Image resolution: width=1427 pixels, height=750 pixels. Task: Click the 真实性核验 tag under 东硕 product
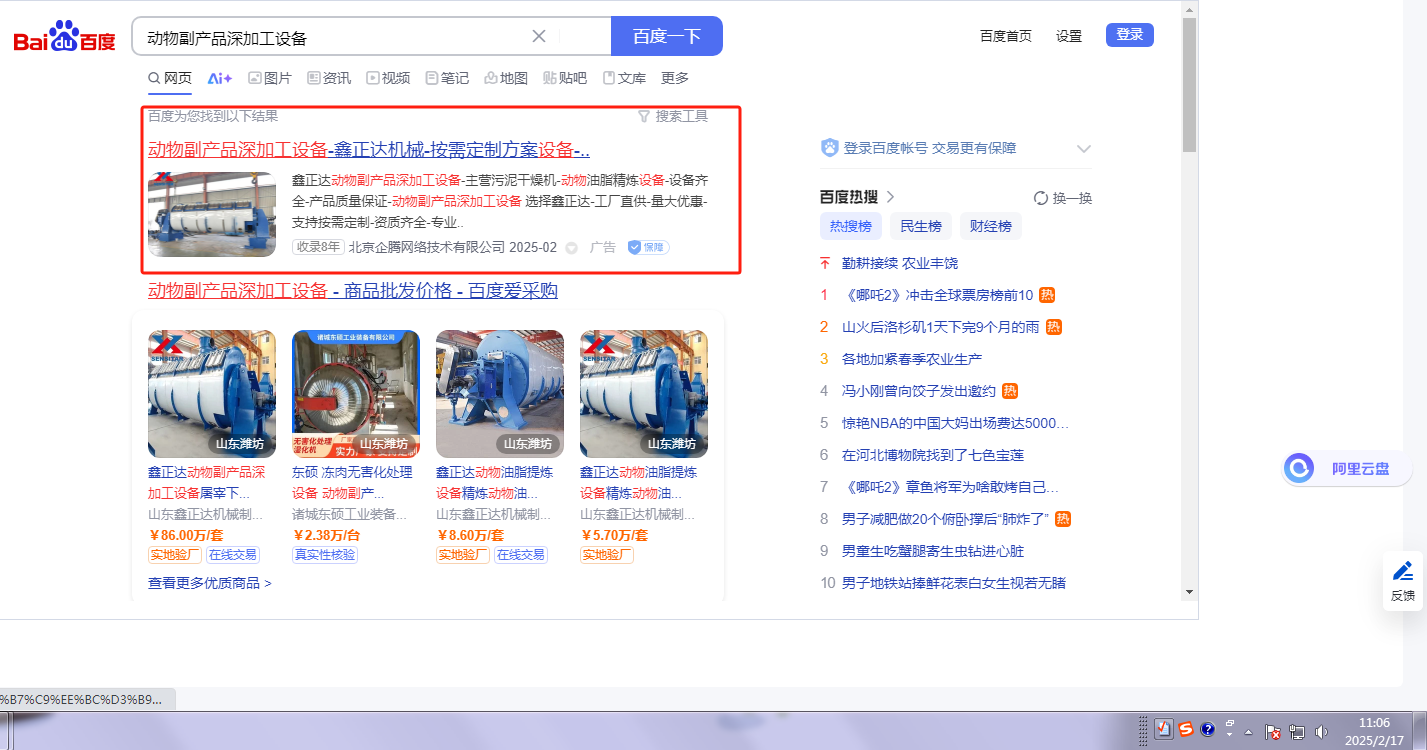(x=325, y=555)
